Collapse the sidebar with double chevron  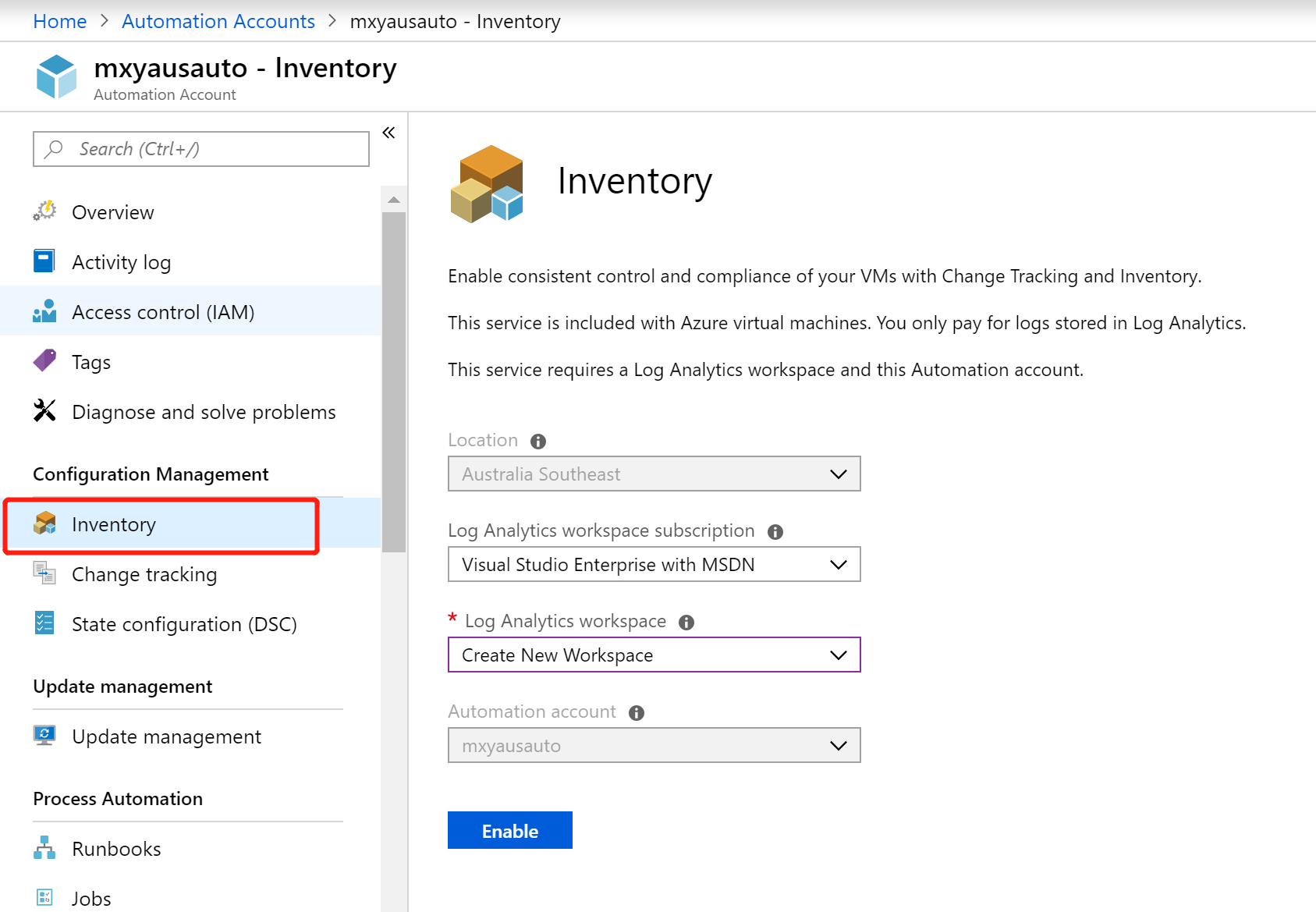(388, 133)
